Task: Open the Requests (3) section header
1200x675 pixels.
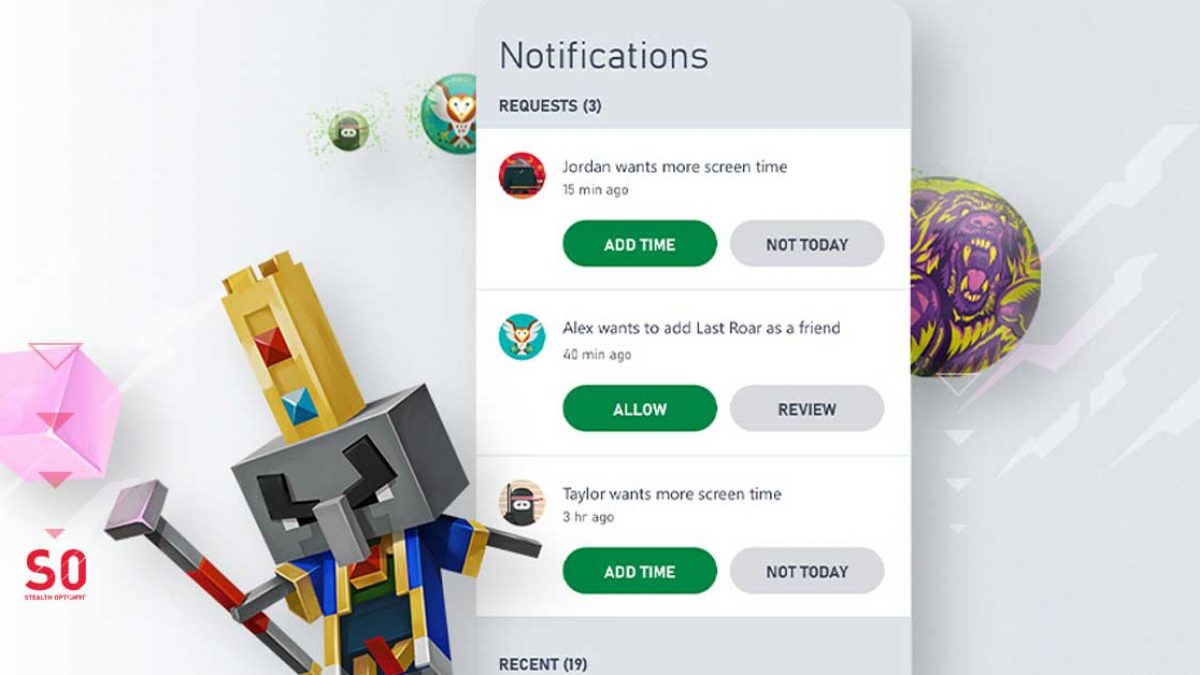Action: [x=550, y=105]
